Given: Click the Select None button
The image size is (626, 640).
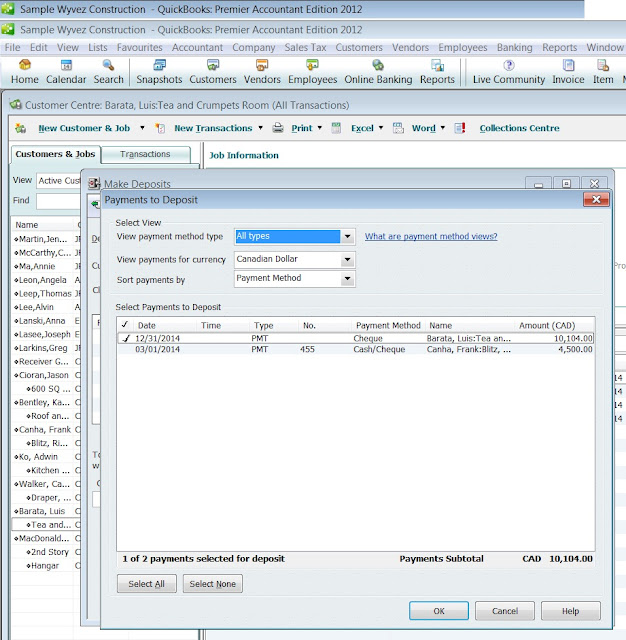Looking at the screenshot, I should (213, 584).
